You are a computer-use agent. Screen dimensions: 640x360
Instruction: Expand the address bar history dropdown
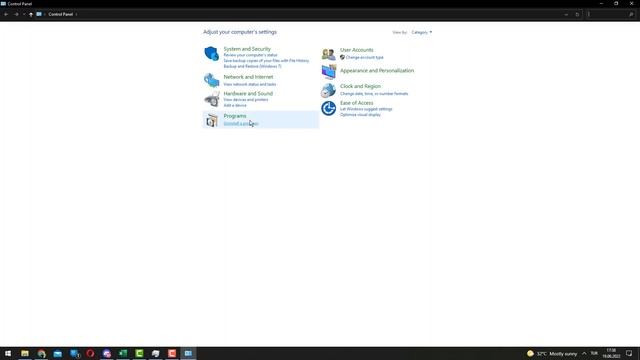(x=566, y=14)
